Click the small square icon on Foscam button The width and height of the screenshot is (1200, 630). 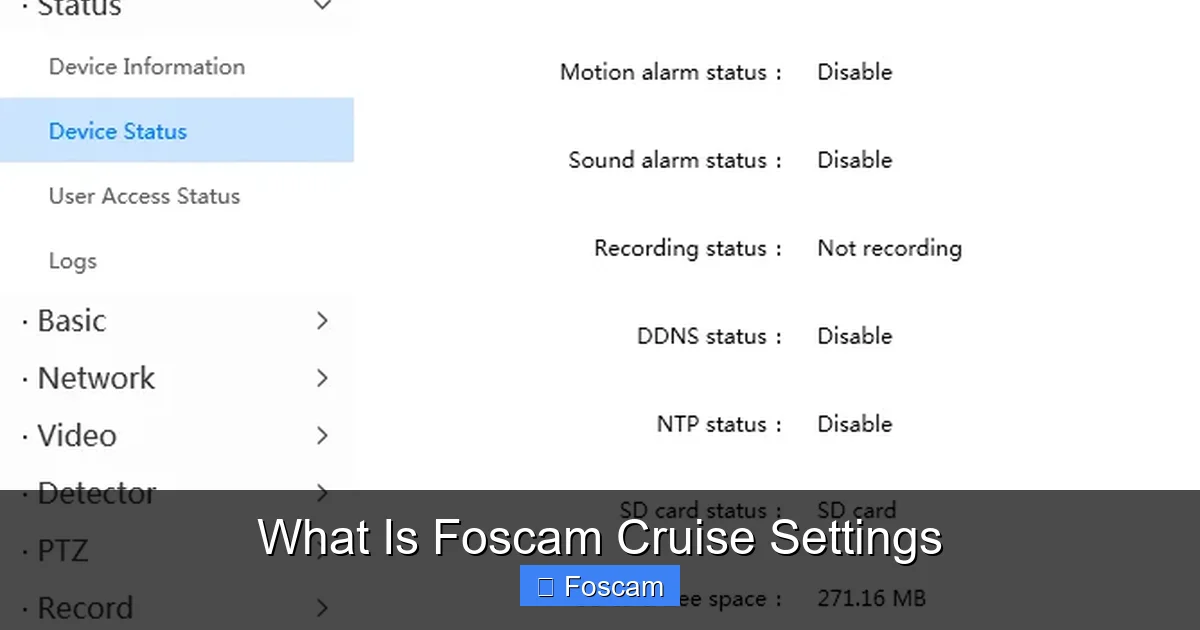point(545,586)
